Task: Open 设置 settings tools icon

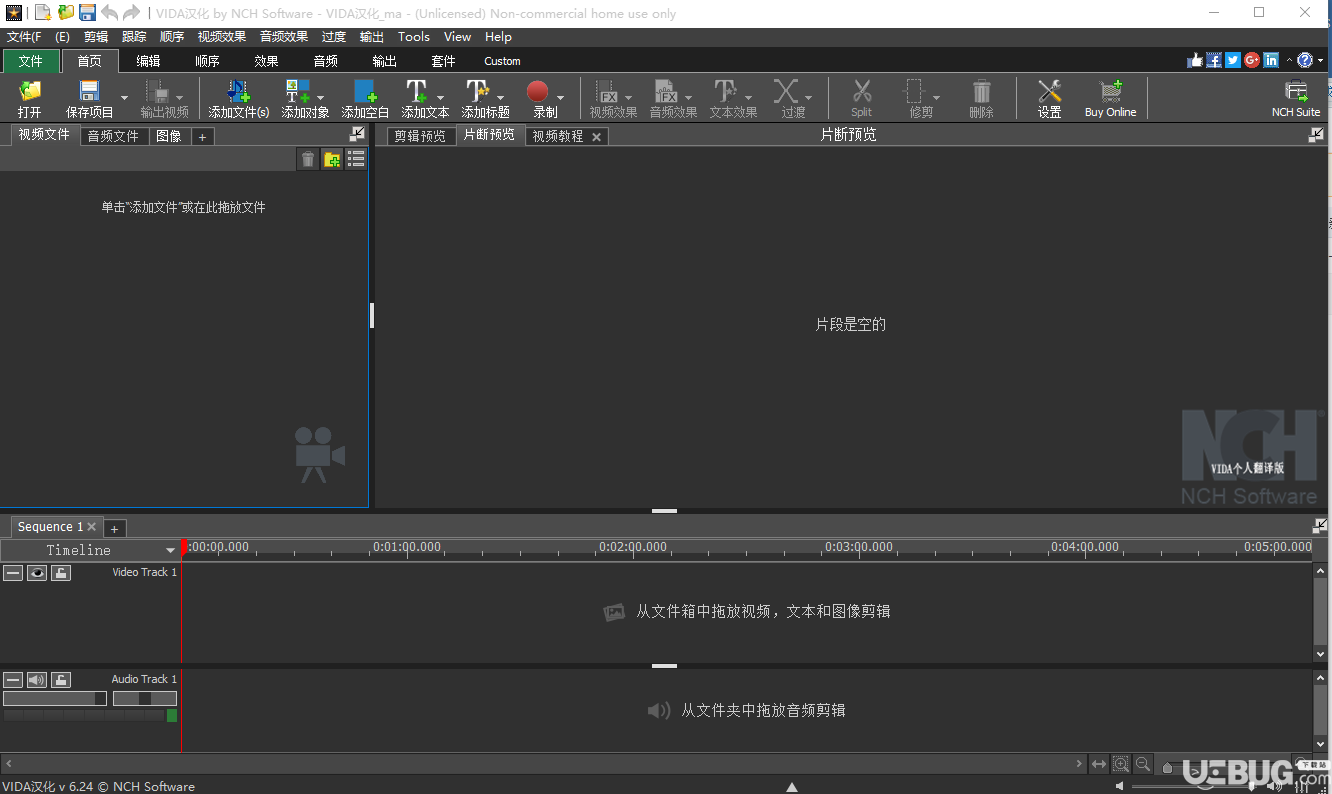Action: click(x=1049, y=92)
